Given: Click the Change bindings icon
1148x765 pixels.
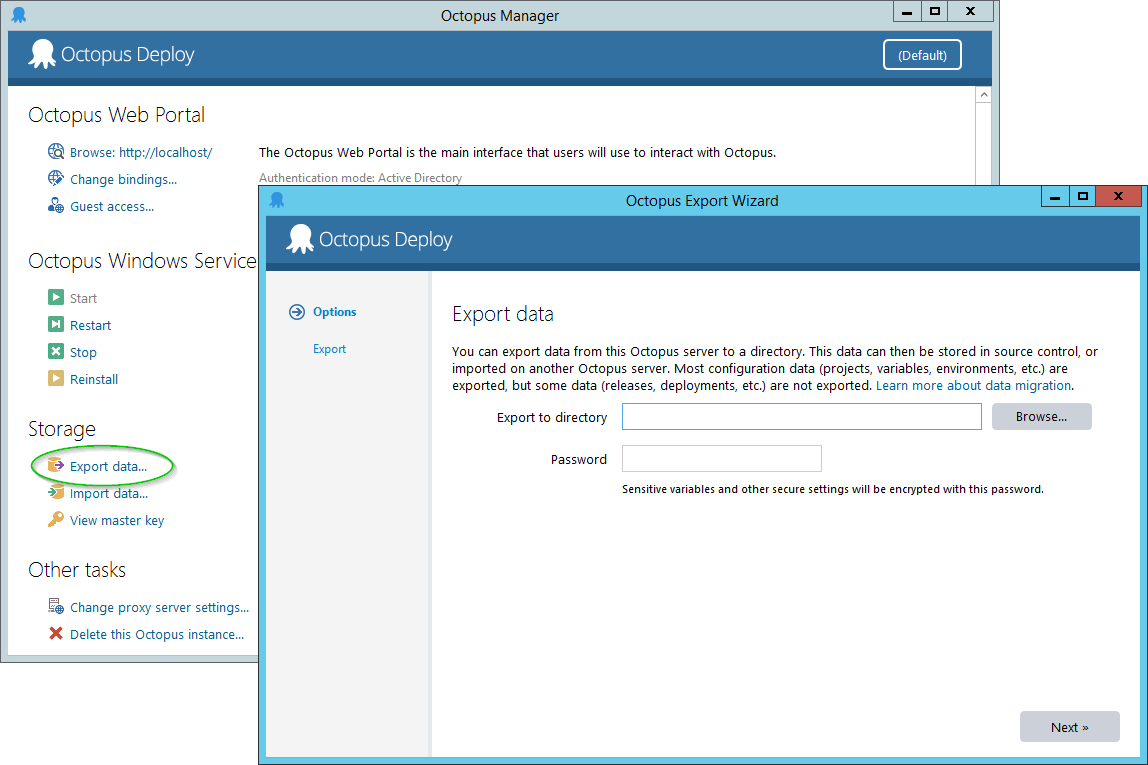Looking at the screenshot, I should pyautogui.click(x=56, y=179).
